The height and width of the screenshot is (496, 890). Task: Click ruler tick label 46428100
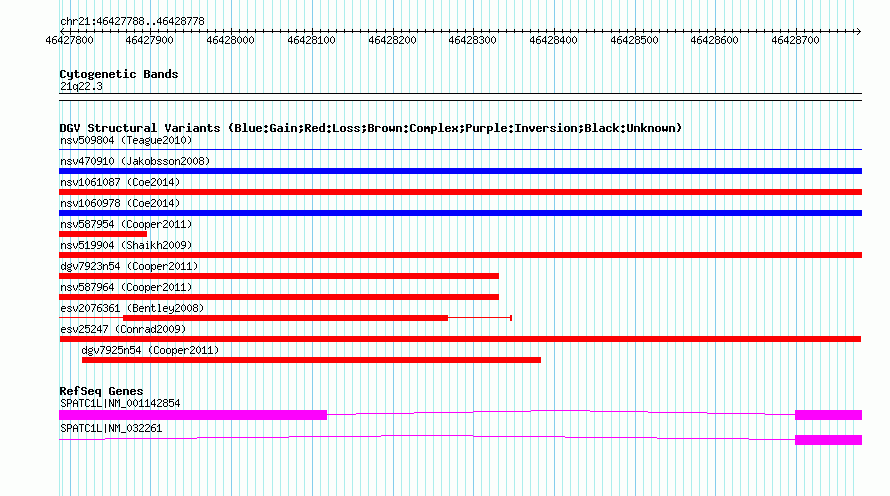tap(311, 40)
